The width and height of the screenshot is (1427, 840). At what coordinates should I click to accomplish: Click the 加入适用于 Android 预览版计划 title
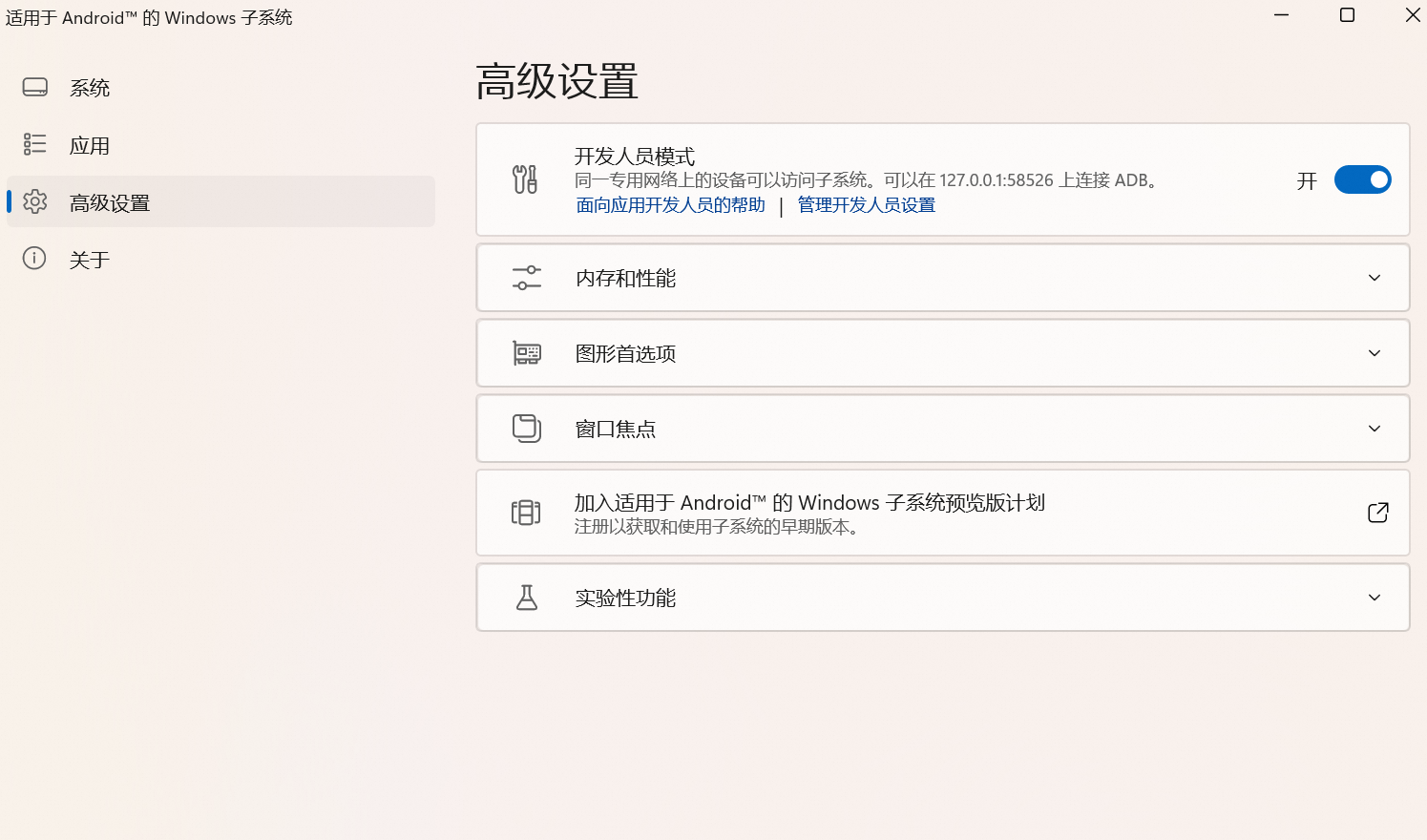809,503
